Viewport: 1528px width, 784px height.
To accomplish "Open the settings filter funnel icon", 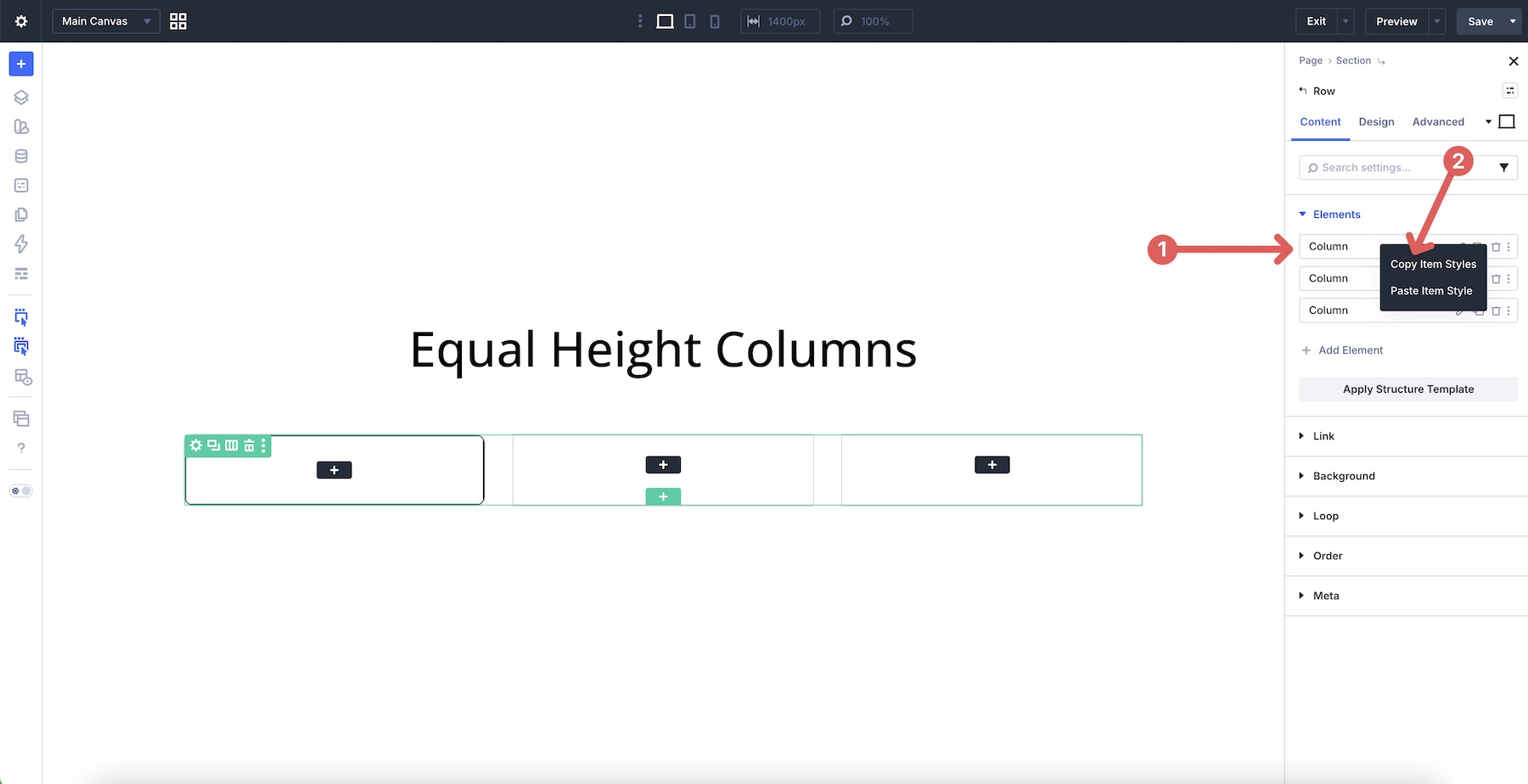I will pyautogui.click(x=1503, y=168).
